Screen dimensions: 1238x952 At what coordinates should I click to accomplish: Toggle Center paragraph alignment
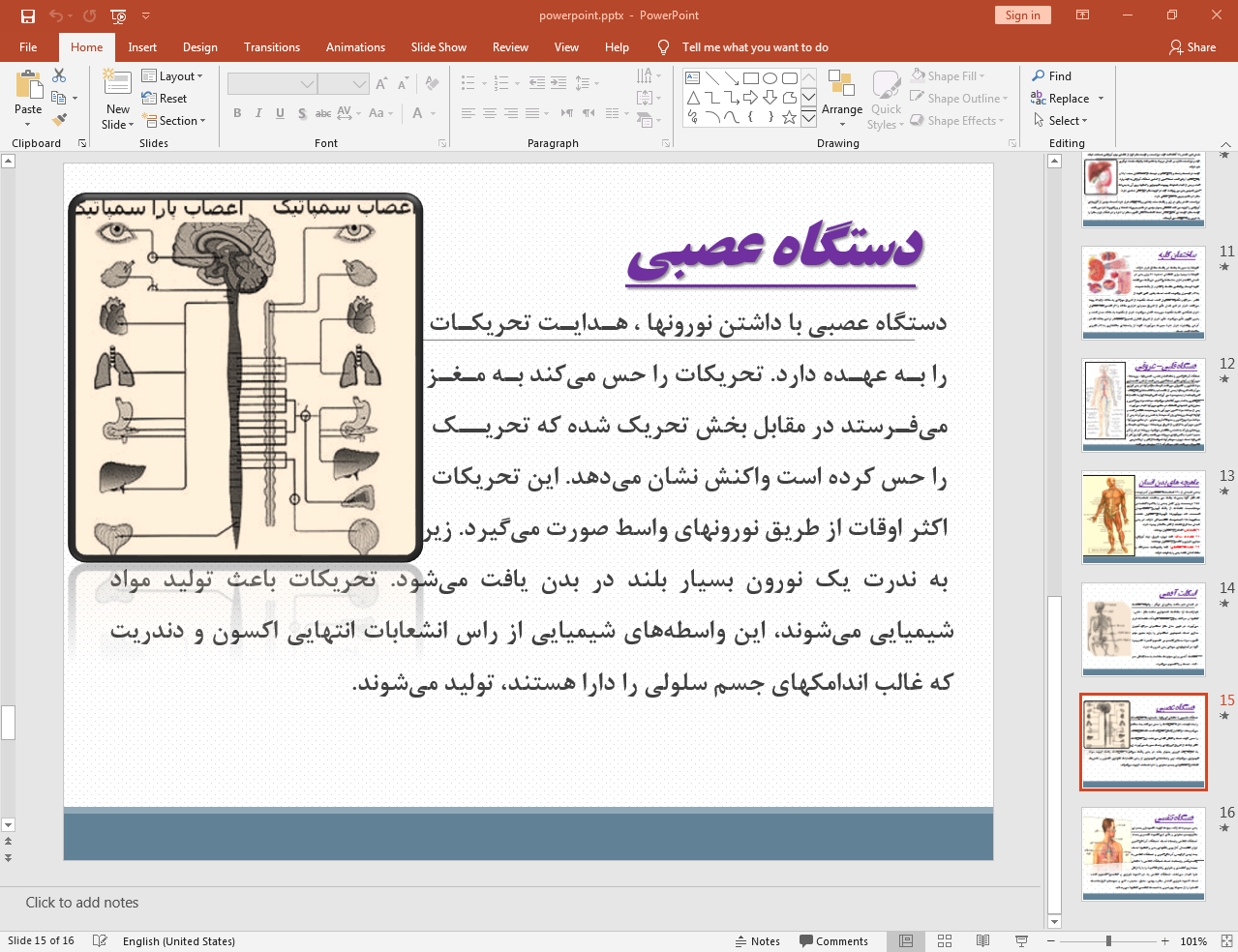(x=490, y=113)
